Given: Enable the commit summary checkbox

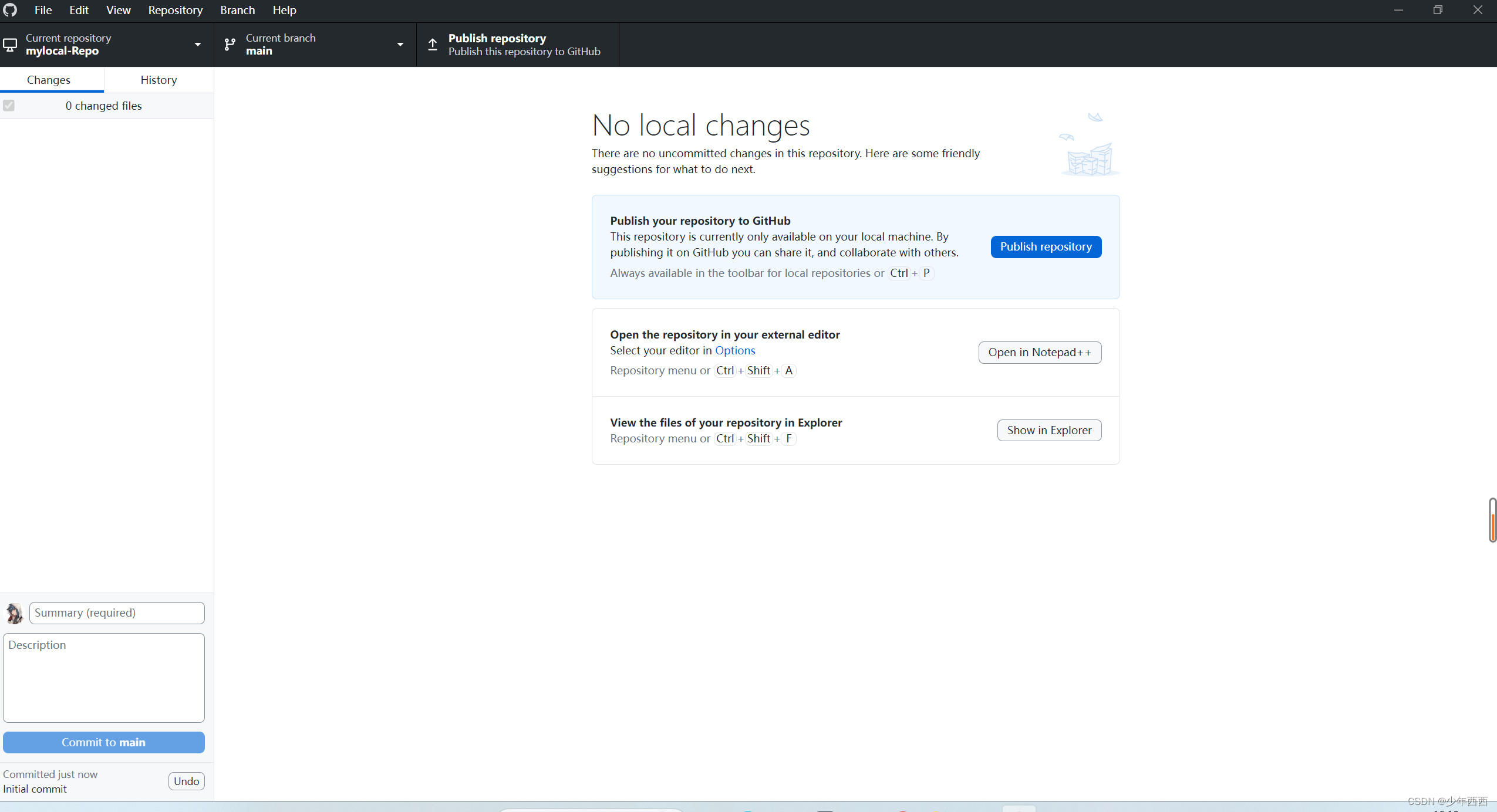Looking at the screenshot, I should 9,106.
